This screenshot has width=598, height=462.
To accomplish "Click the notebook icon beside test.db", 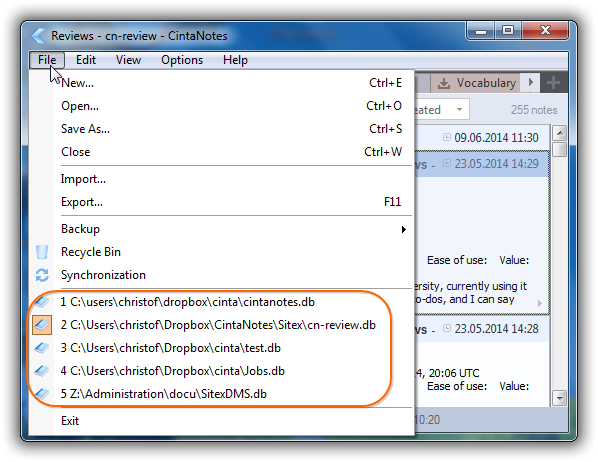I will [x=42, y=348].
